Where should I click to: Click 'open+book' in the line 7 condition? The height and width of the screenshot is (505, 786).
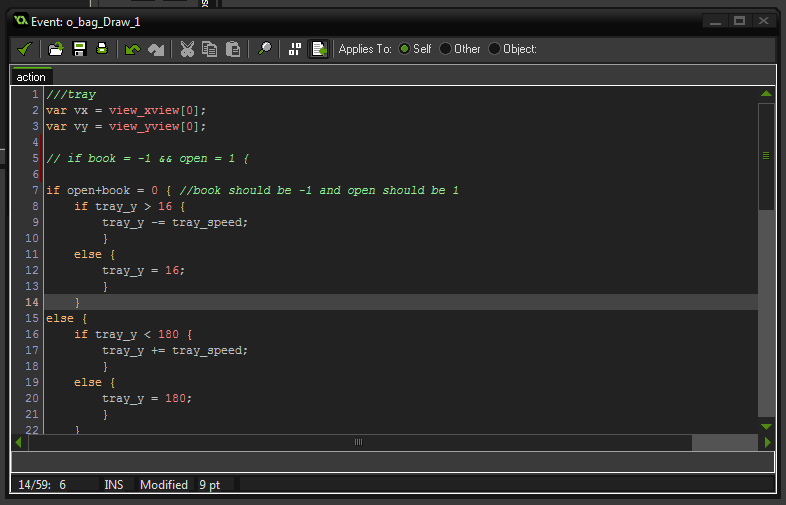[98, 191]
